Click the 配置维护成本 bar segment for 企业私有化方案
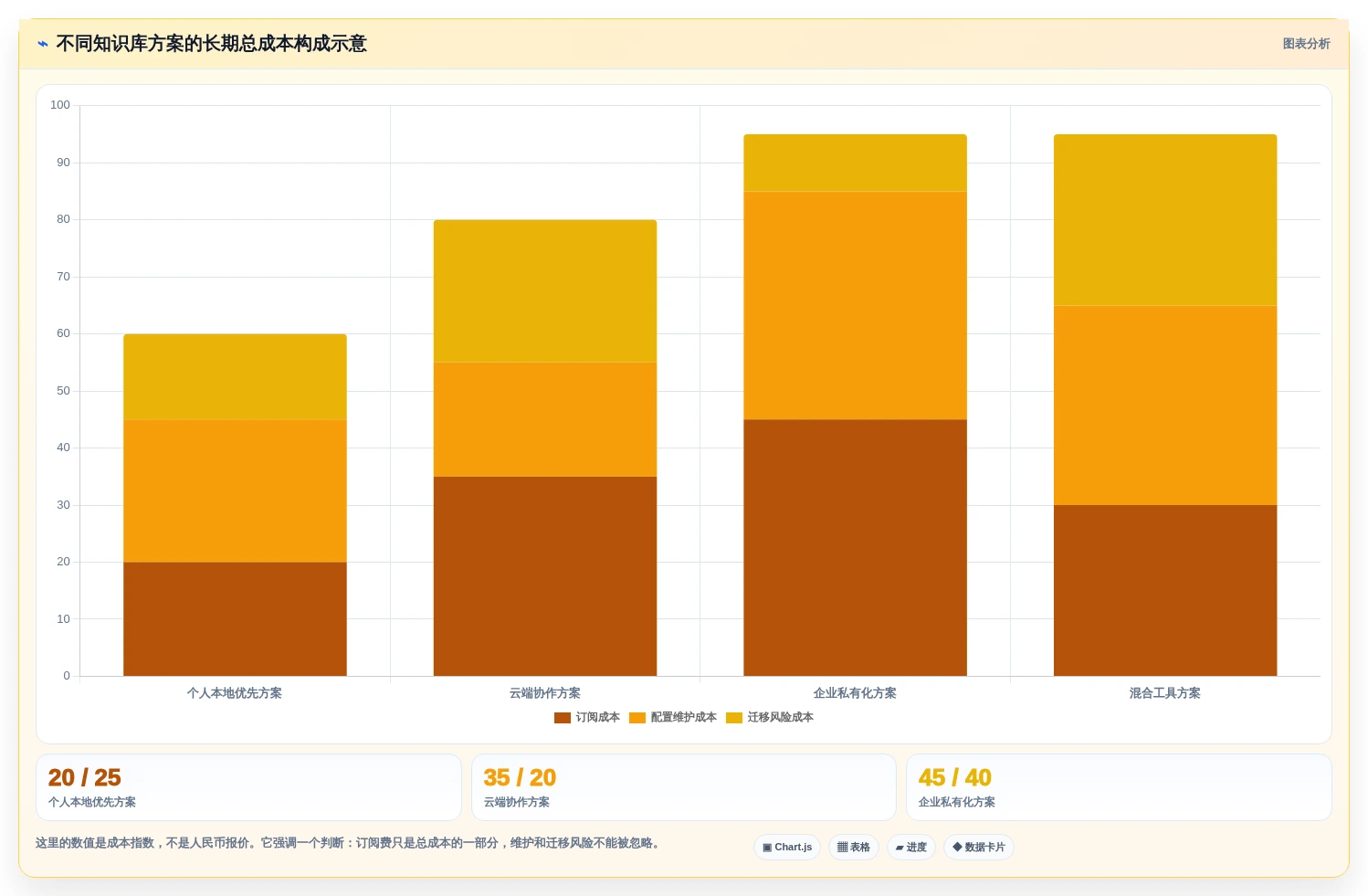 [855, 305]
